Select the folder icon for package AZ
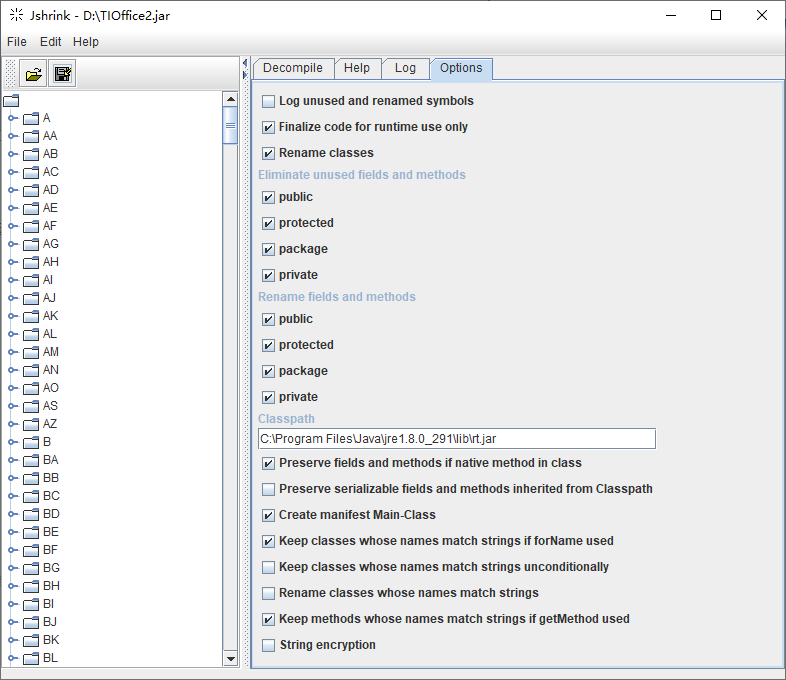786x680 pixels. pyautogui.click(x=31, y=424)
